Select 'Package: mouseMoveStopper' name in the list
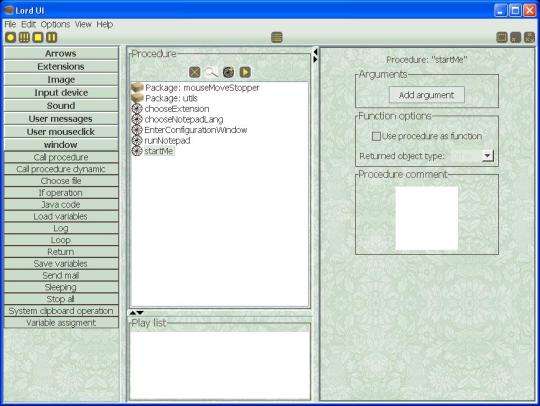This screenshot has width=540, height=406. click(x=202, y=87)
